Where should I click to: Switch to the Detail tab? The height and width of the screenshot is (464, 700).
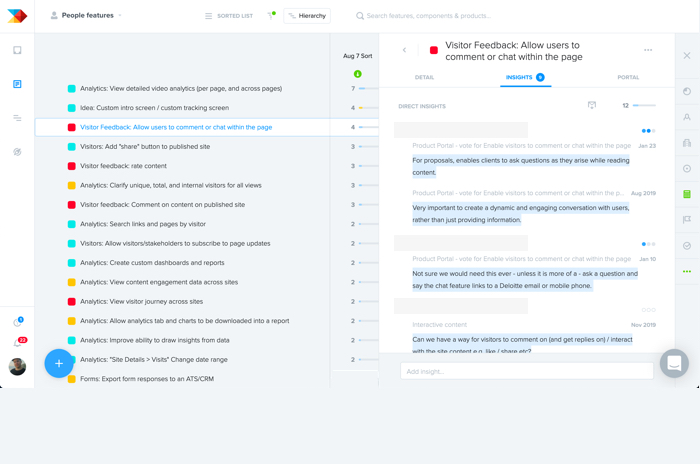tap(424, 77)
